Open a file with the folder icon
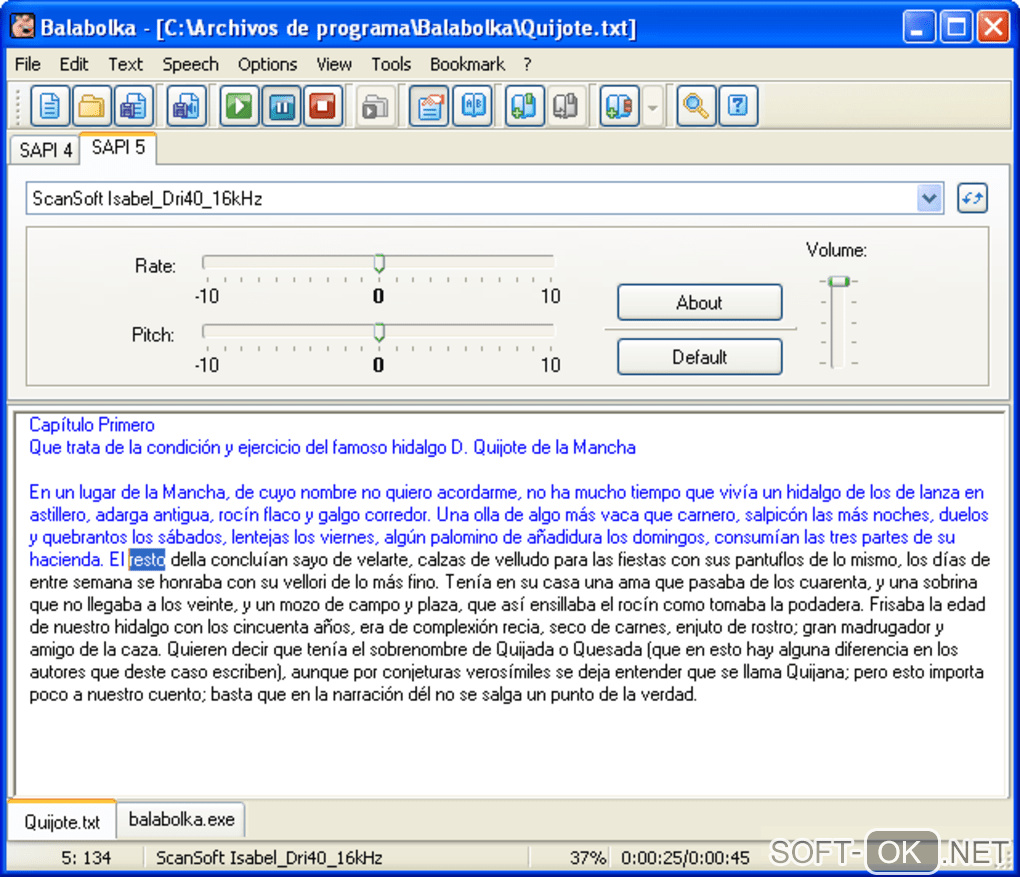Viewport: 1020px width, 877px height. coord(91,106)
